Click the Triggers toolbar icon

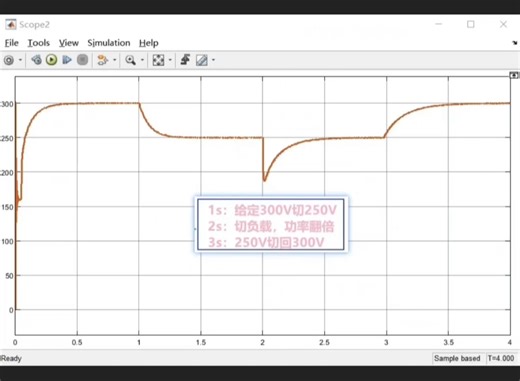tap(185, 60)
